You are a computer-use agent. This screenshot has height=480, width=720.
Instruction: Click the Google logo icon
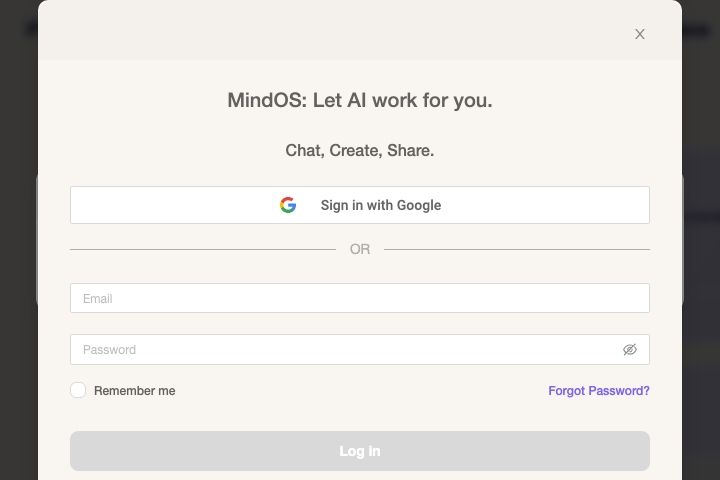coord(288,205)
